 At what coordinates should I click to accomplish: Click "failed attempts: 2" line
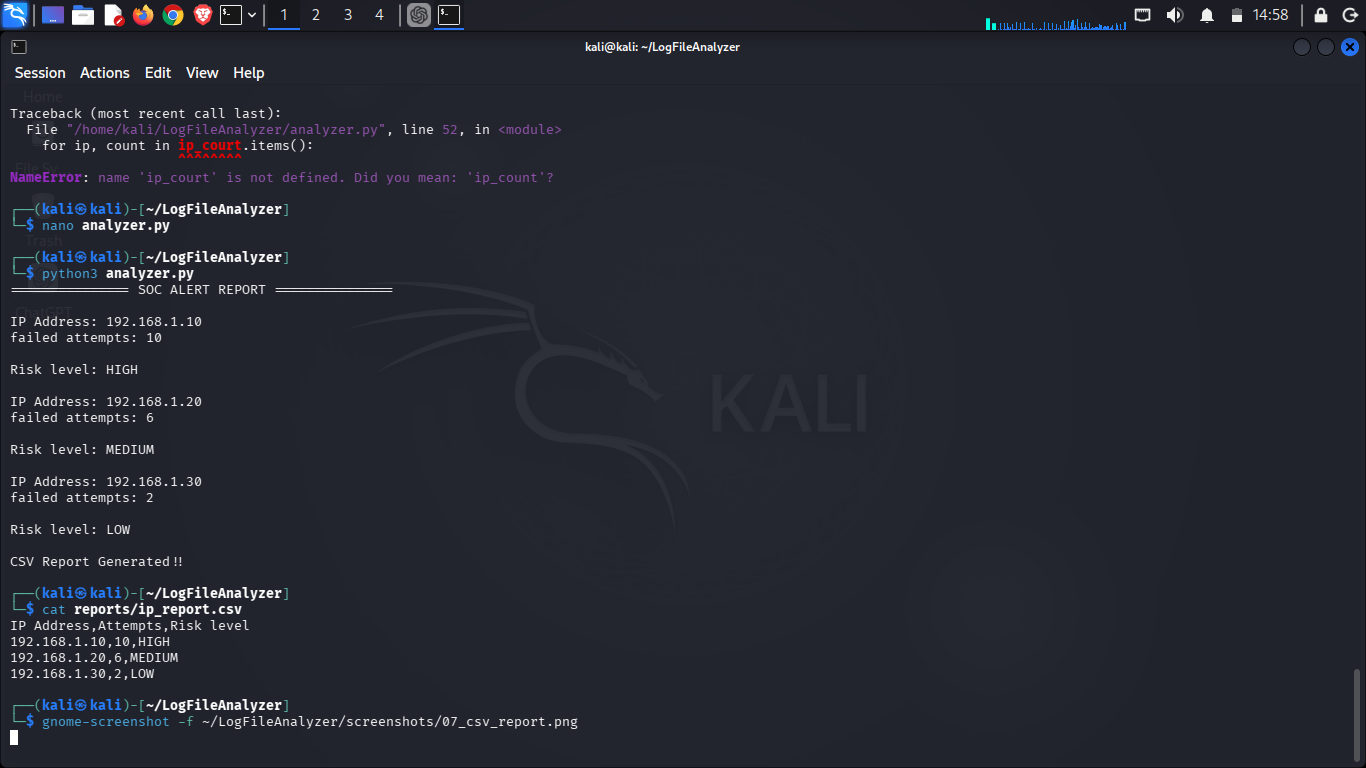coord(82,498)
